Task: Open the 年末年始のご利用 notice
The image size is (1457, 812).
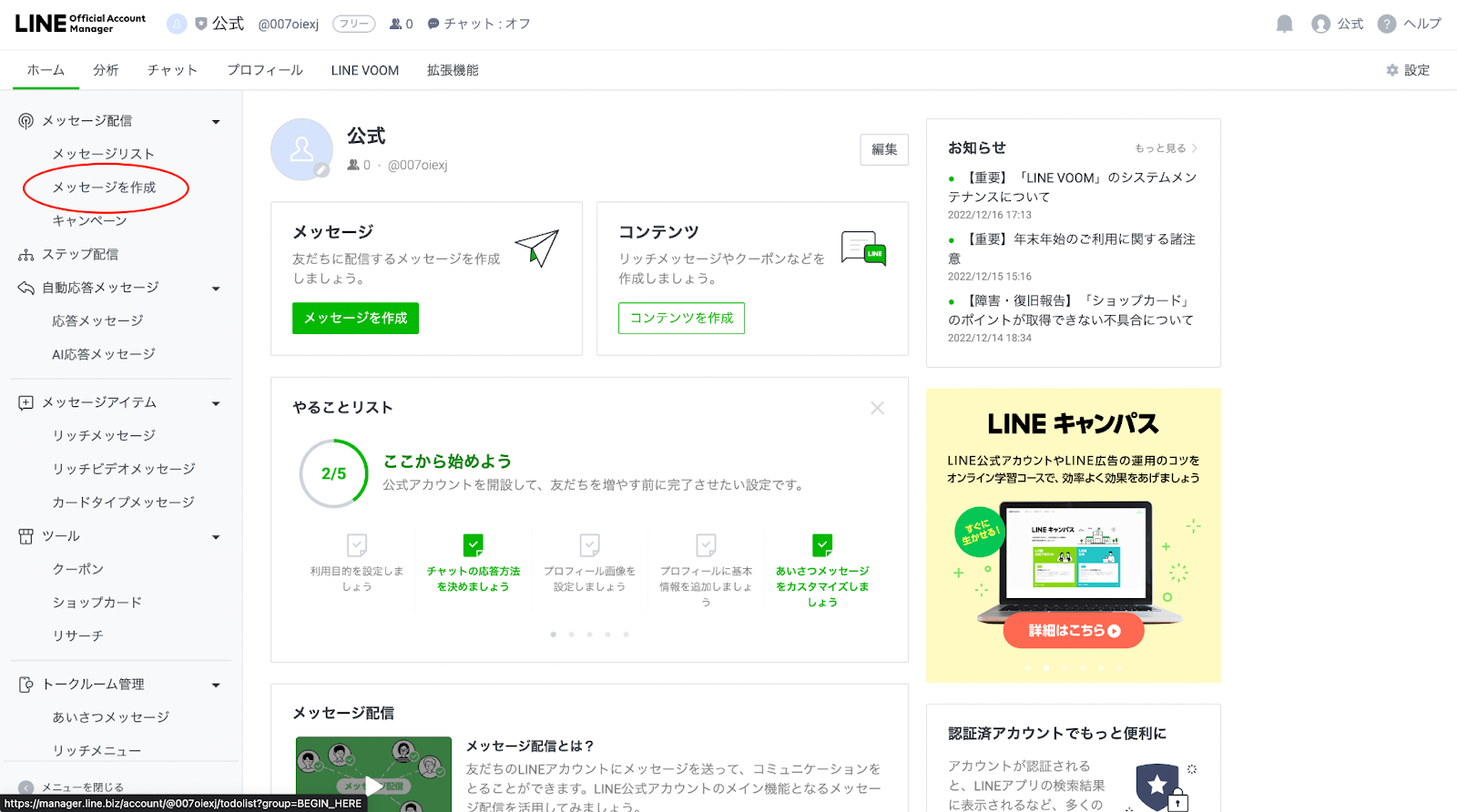Action: coord(1072,249)
